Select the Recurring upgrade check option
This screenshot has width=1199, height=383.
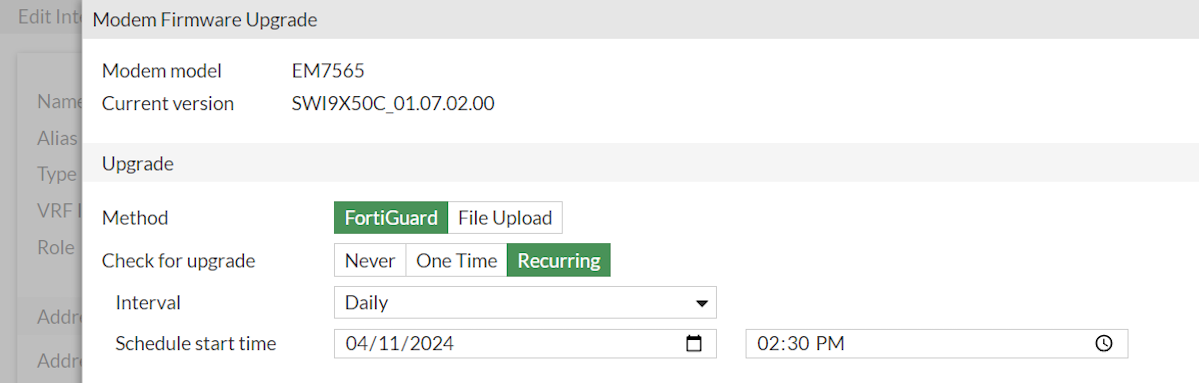point(559,261)
